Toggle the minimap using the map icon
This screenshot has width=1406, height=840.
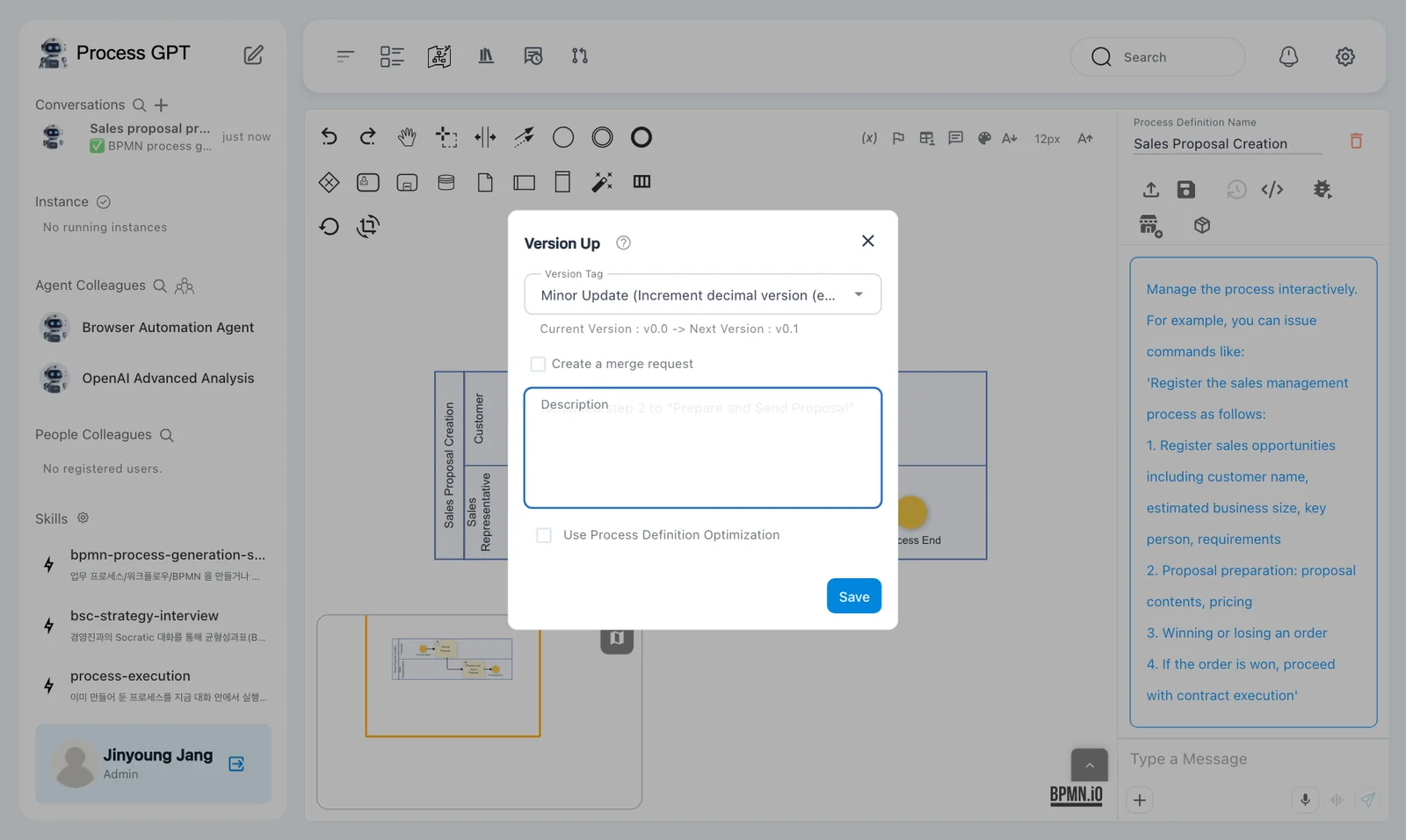(x=617, y=639)
